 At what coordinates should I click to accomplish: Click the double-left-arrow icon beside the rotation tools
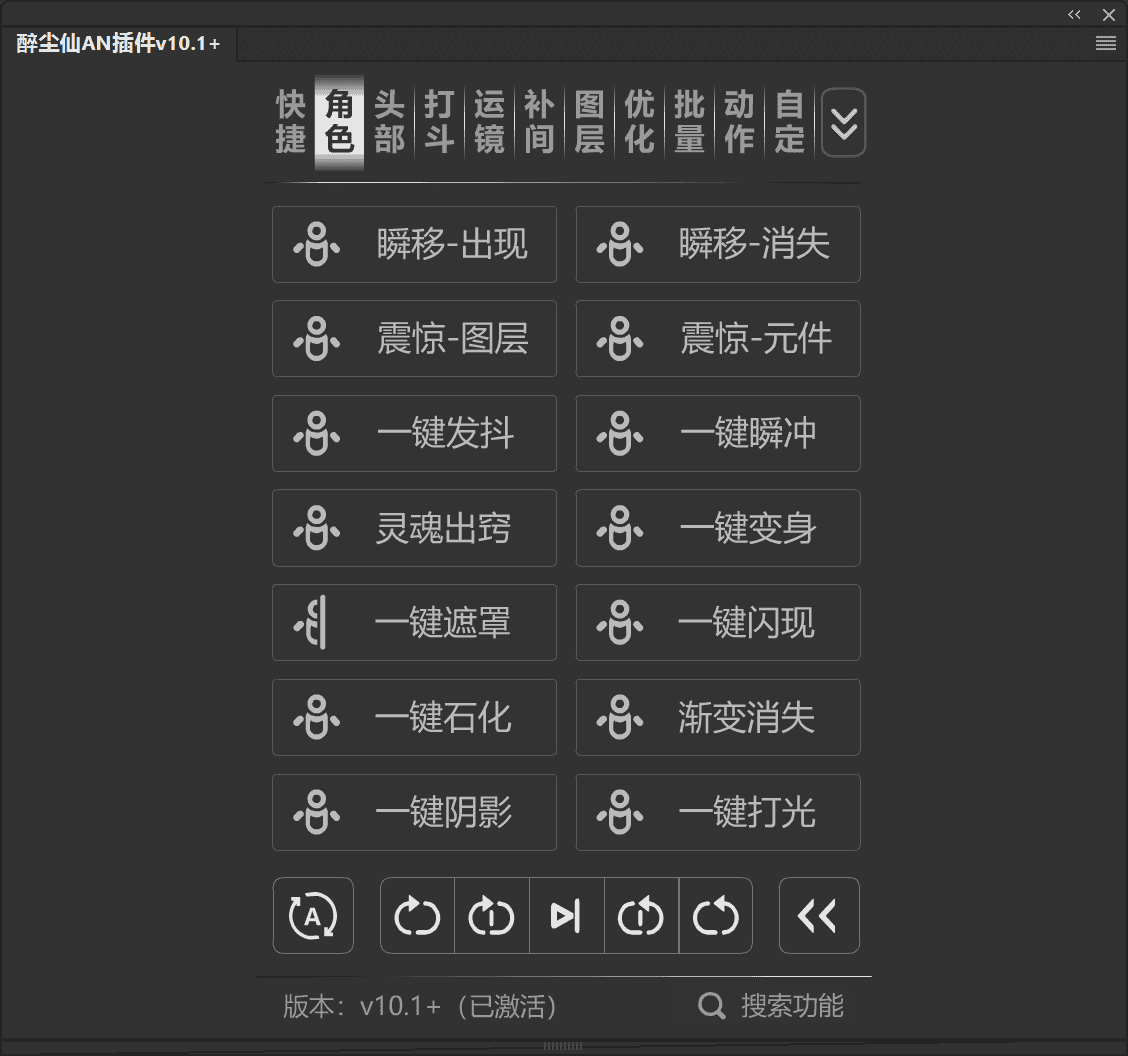(x=819, y=915)
